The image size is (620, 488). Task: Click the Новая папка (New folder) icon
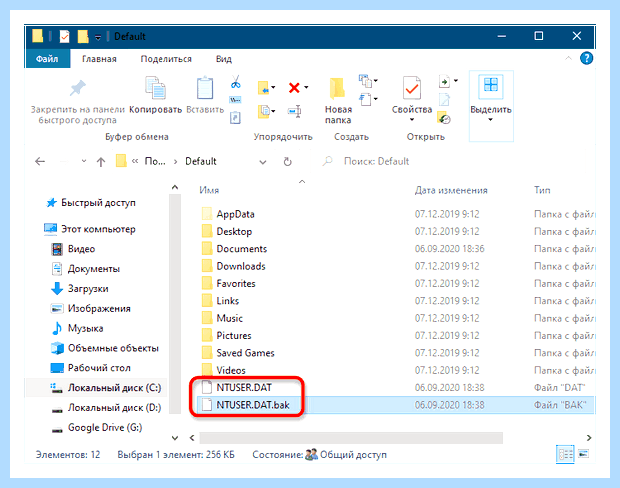337,88
